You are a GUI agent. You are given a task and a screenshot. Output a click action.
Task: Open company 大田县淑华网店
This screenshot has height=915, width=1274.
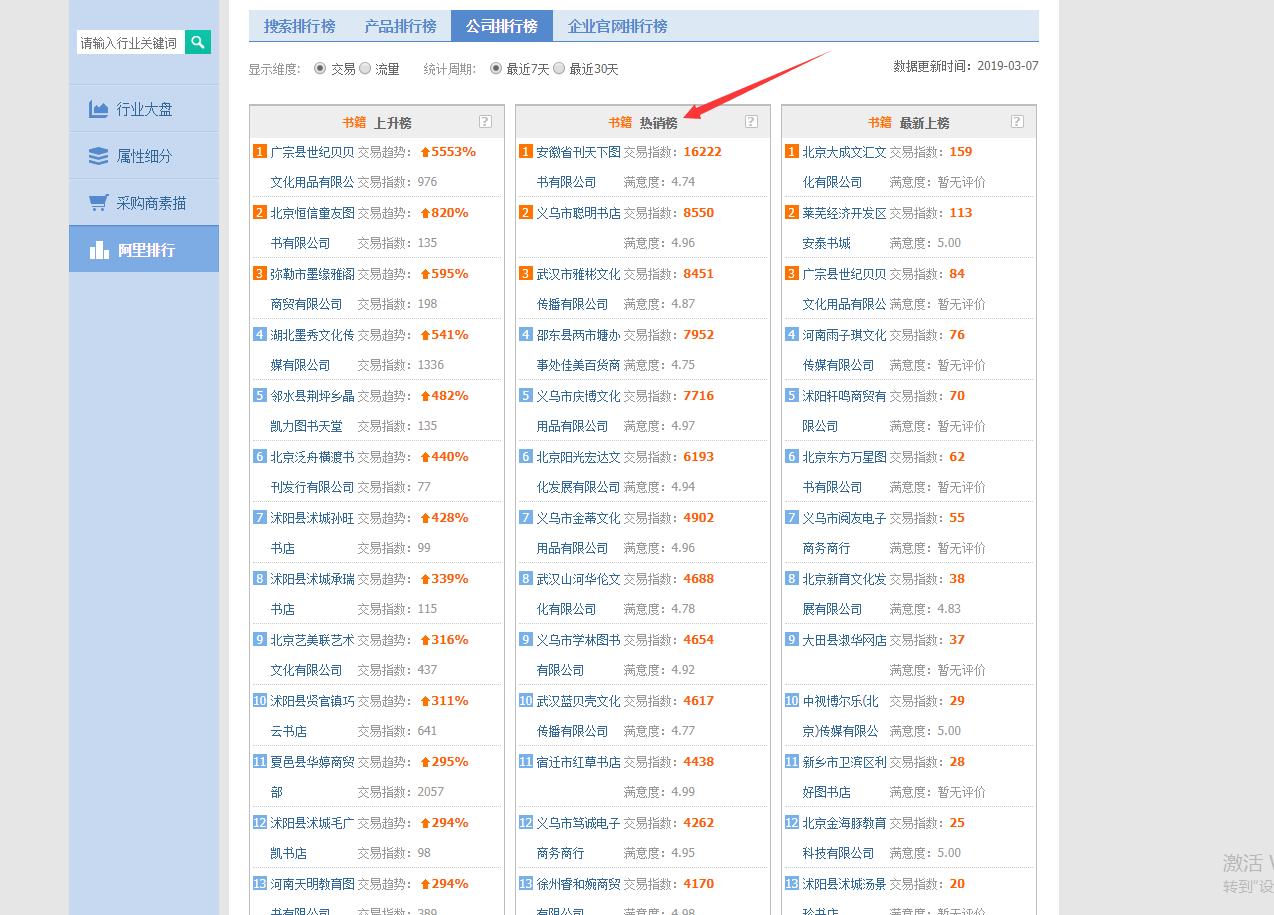tap(844, 640)
